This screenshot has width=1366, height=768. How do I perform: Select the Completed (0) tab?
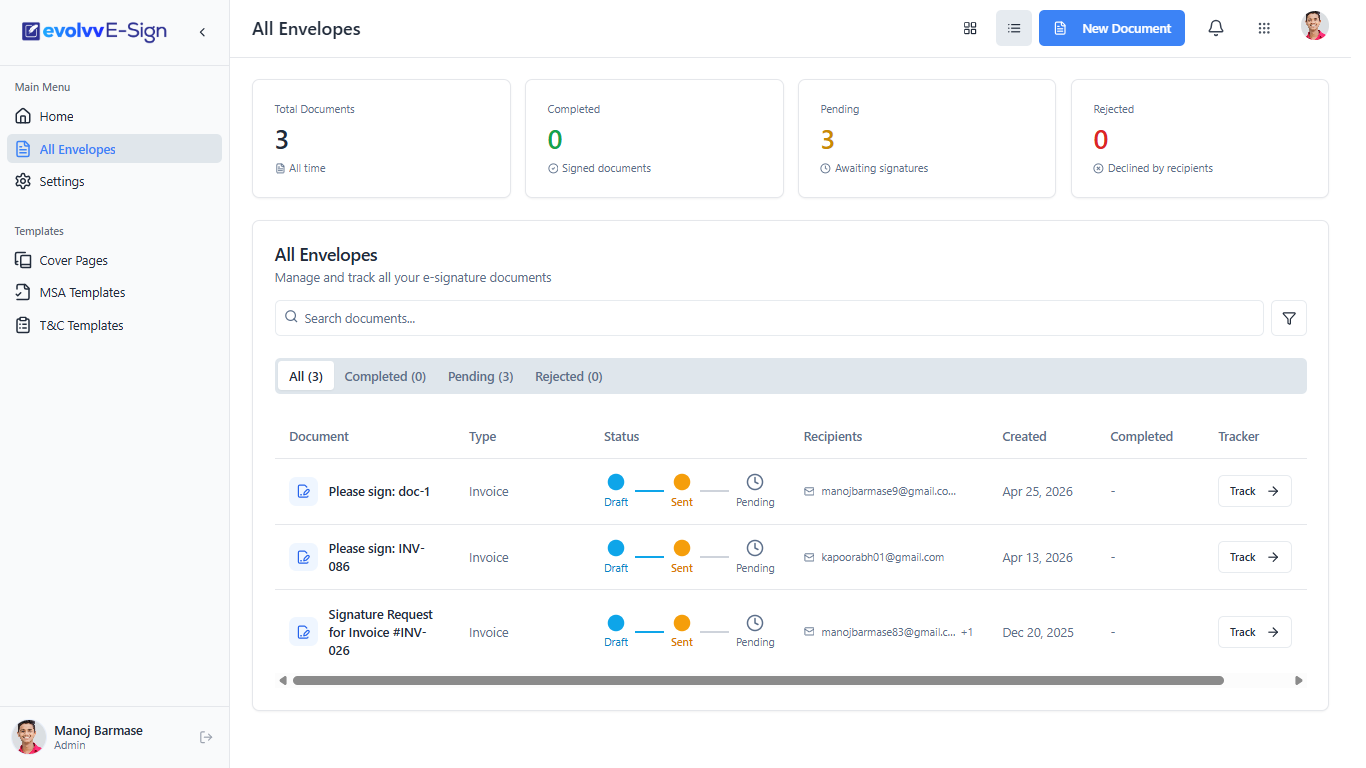click(x=385, y=376)
